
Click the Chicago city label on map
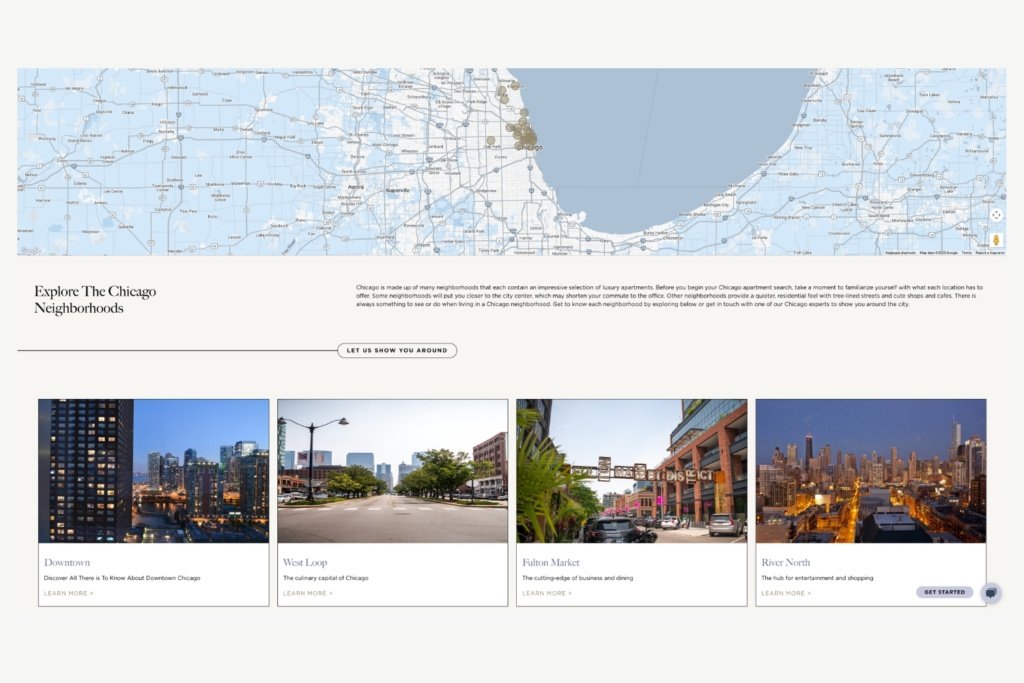530,148
